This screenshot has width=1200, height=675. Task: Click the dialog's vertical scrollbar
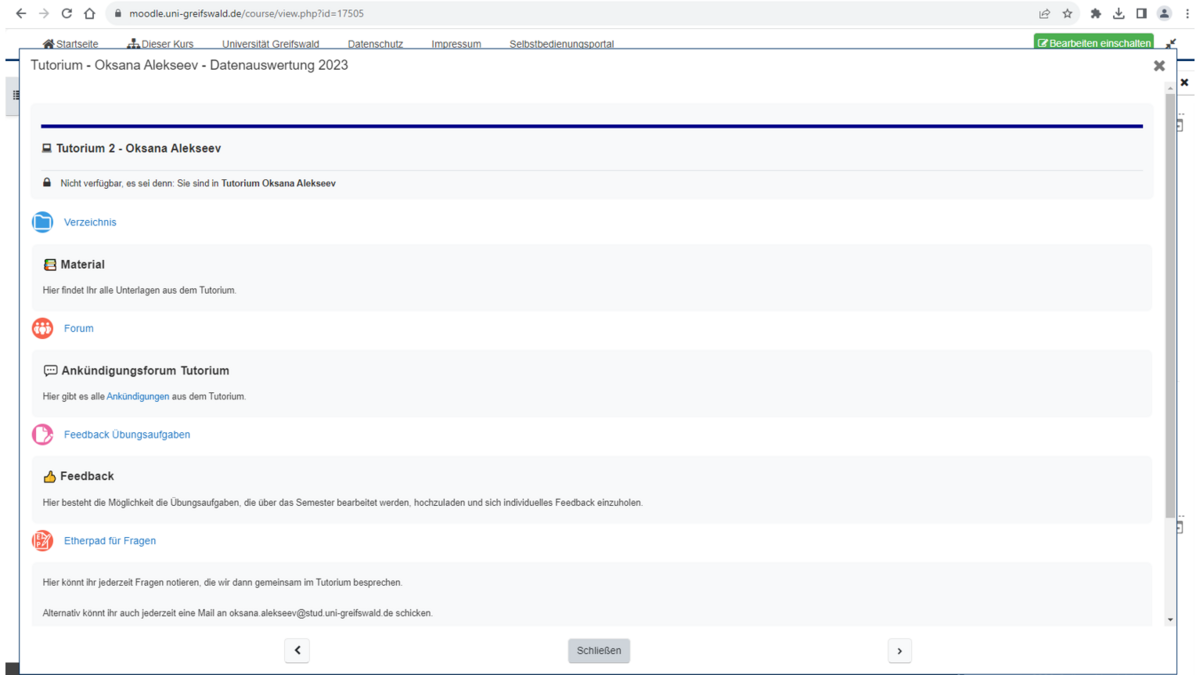click(x=1170, y=300)
